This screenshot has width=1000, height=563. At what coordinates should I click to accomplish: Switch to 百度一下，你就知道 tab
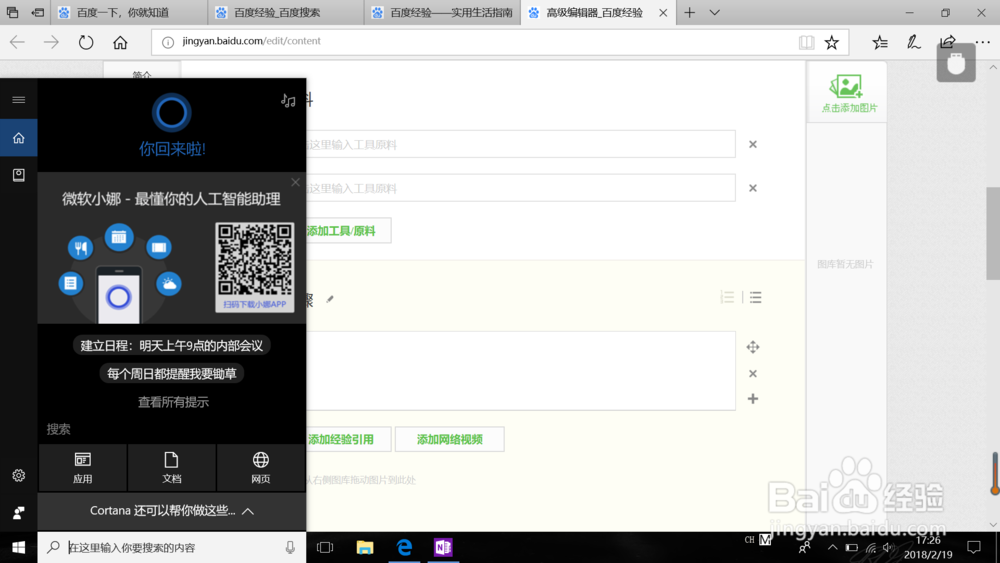[x=129, y=12]
